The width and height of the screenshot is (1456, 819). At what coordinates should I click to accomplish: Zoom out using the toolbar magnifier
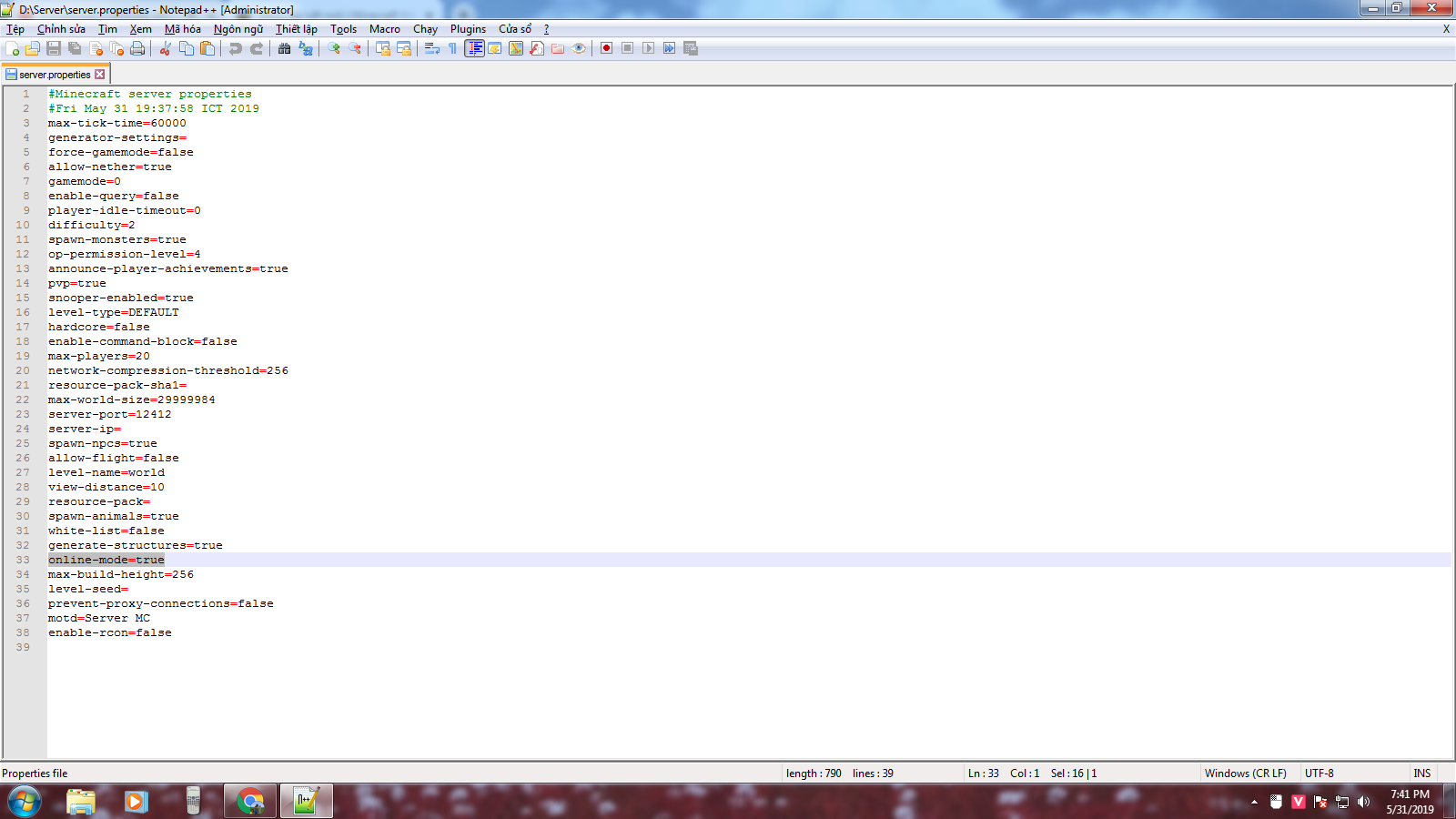[x=355, y=48]
